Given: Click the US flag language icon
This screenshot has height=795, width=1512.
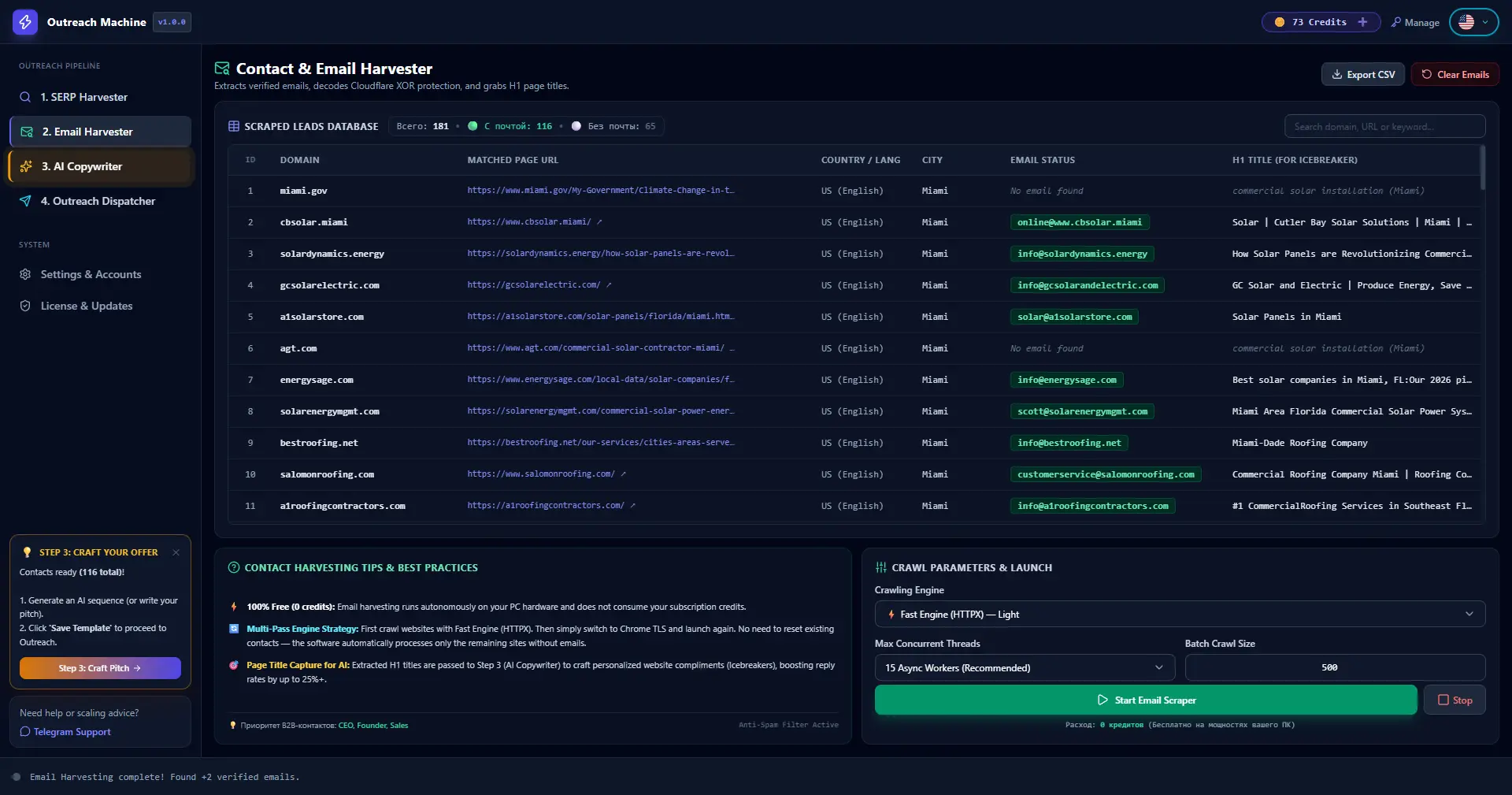Looking at the screenshot, I should click(x=1466, y=22).
